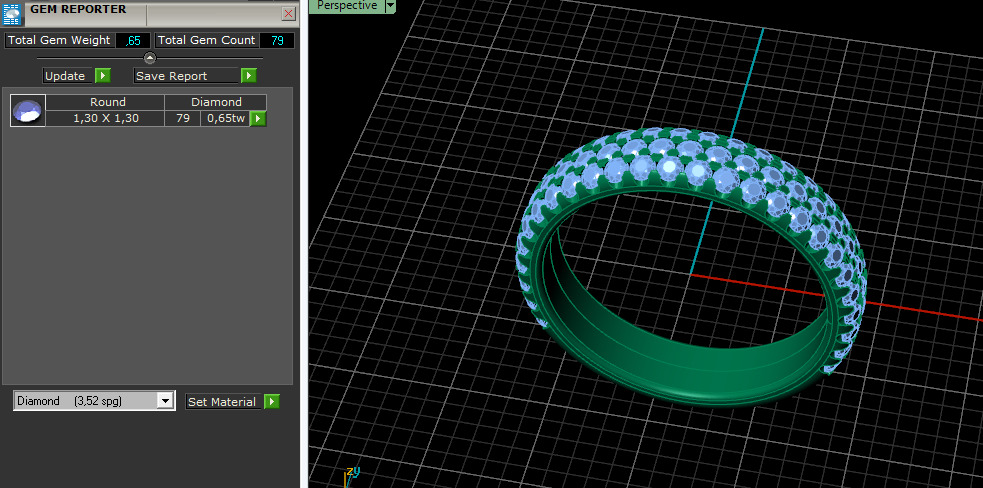Click the green ring model in viewport
Screen dimensions: 983x488
coord(690,267)
